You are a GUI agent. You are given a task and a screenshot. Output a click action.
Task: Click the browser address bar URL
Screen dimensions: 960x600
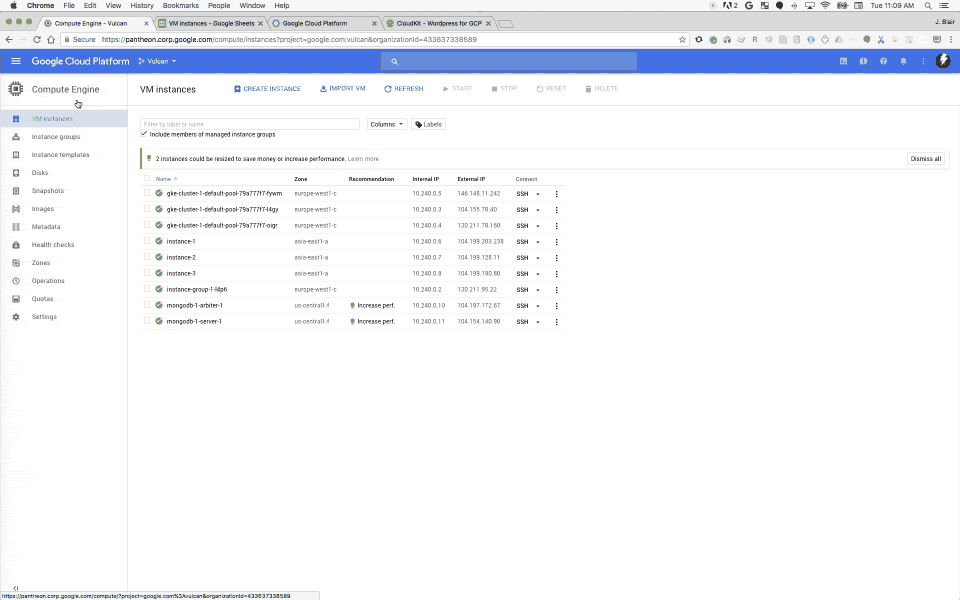[x=289, y=39]
